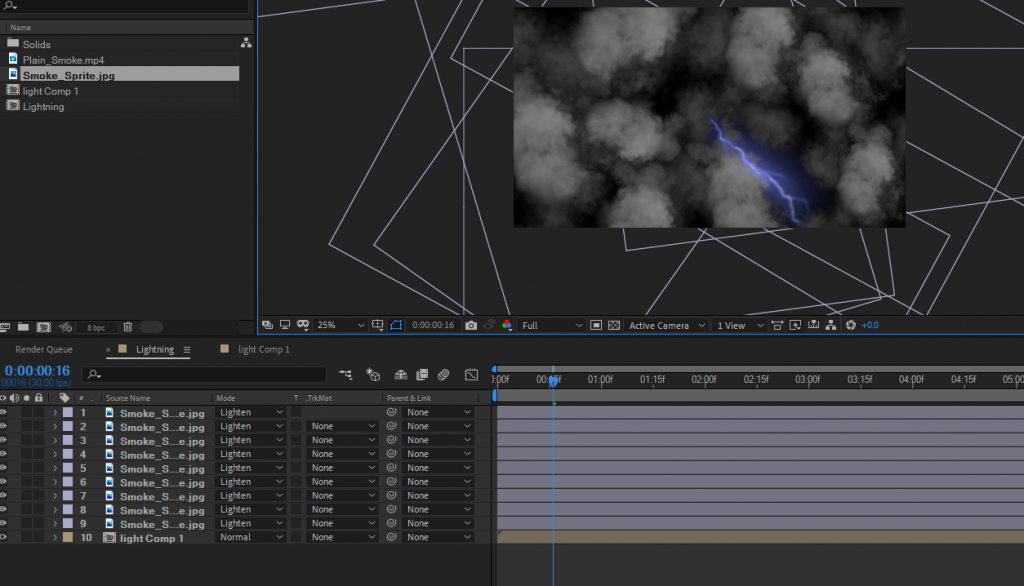This screenshot has height=586, width=1024.
Task: Open project settings via 8 bpc button
Action: click(x=95, y=327)
